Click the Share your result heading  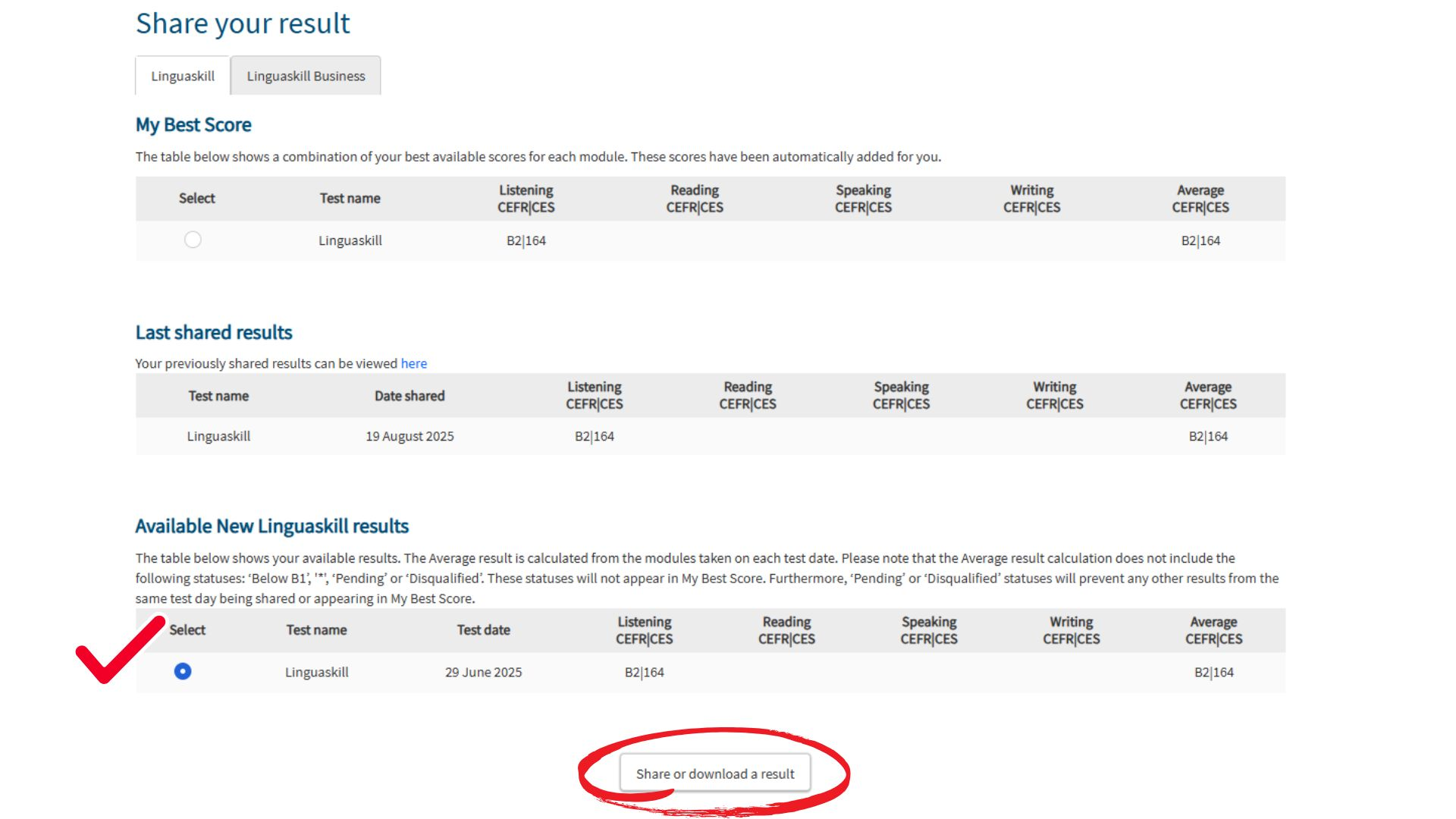point(243,24)
